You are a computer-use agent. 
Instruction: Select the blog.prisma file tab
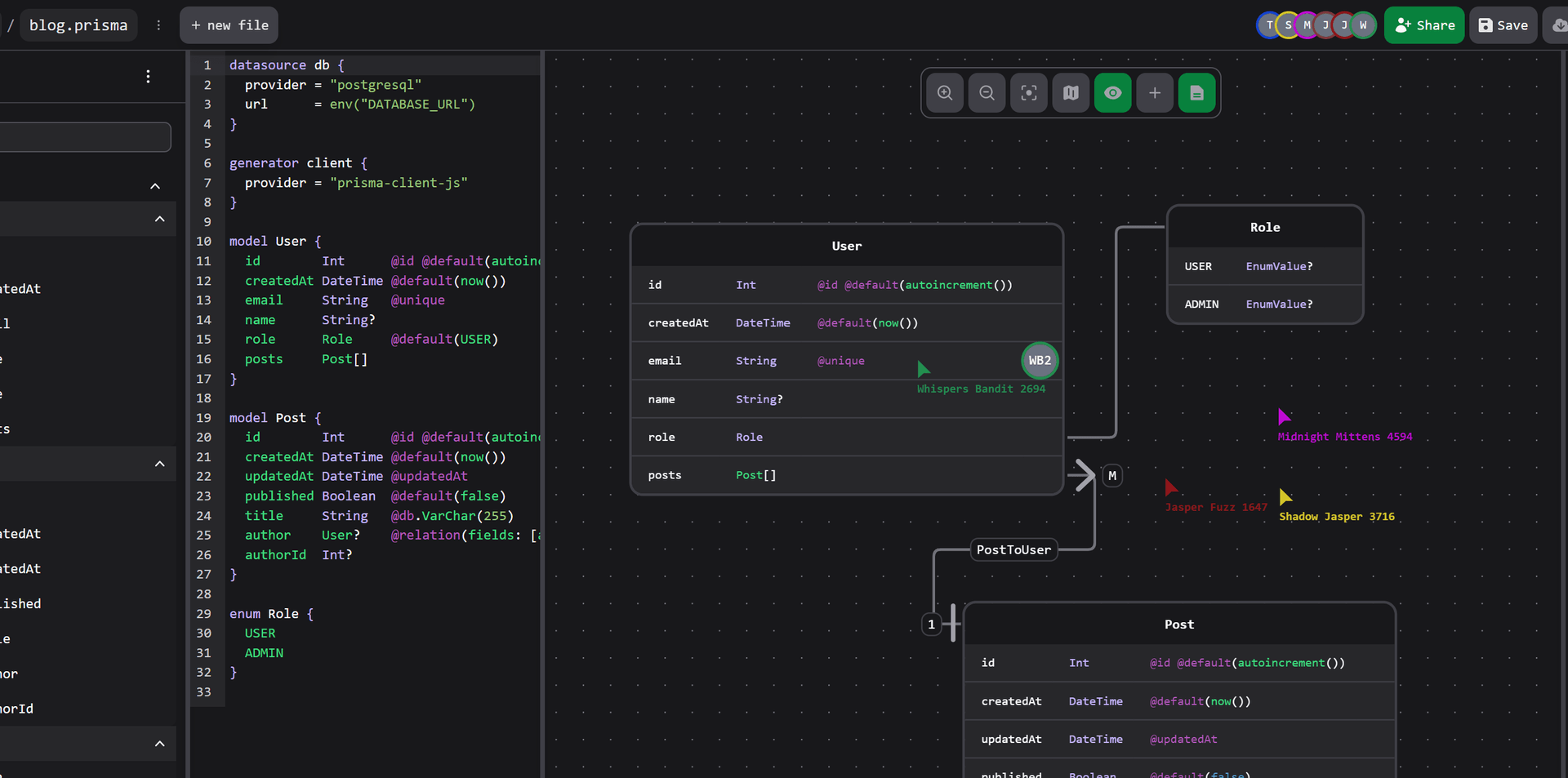coord(78,24)
